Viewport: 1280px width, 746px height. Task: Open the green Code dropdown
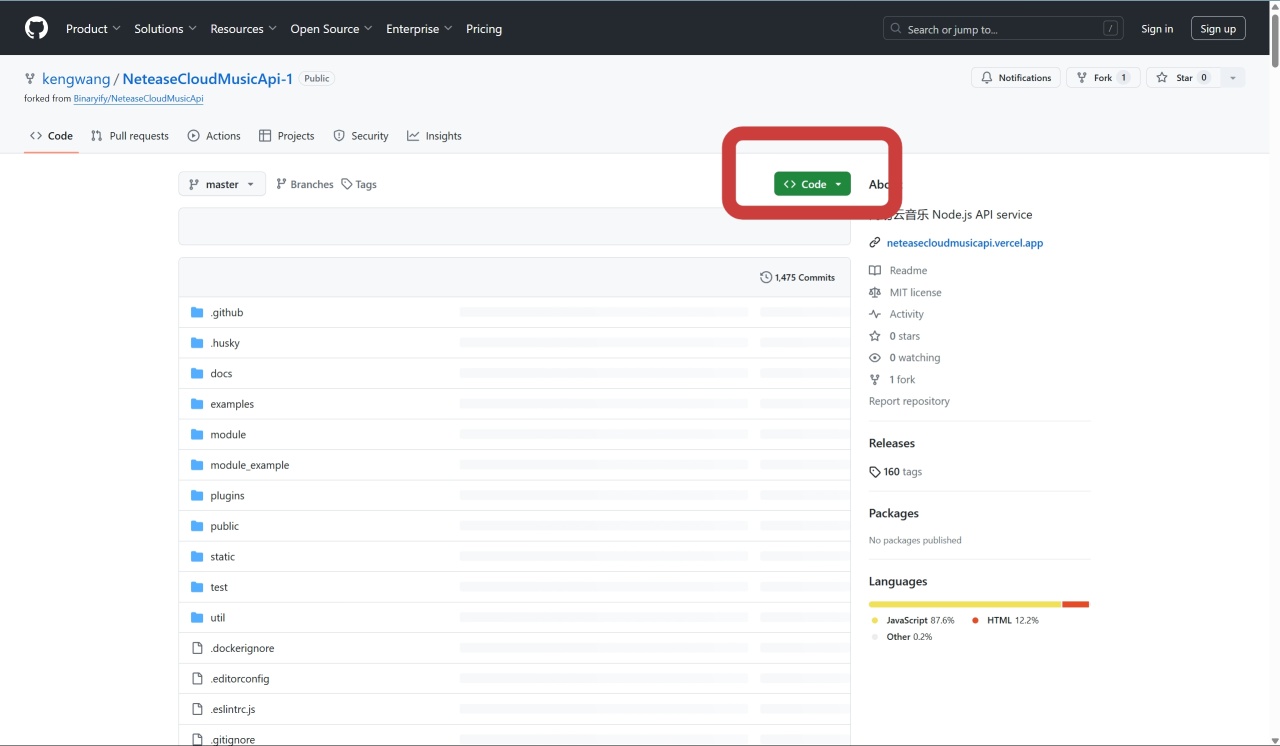pos(812,184)
